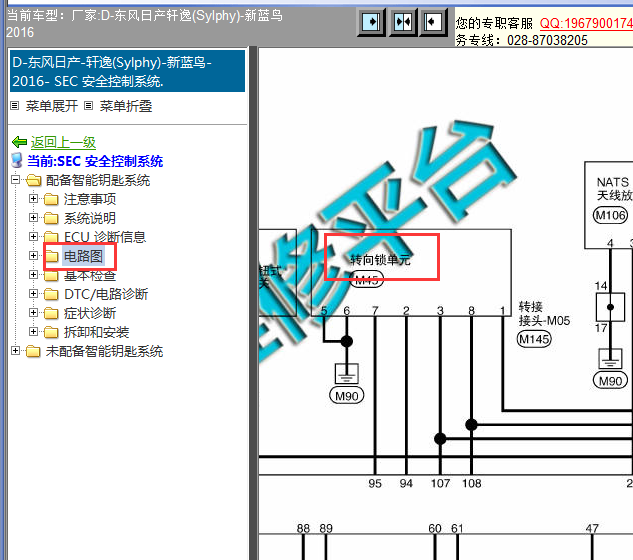Click 菜单展开 to expand all menus

point(52,106)
